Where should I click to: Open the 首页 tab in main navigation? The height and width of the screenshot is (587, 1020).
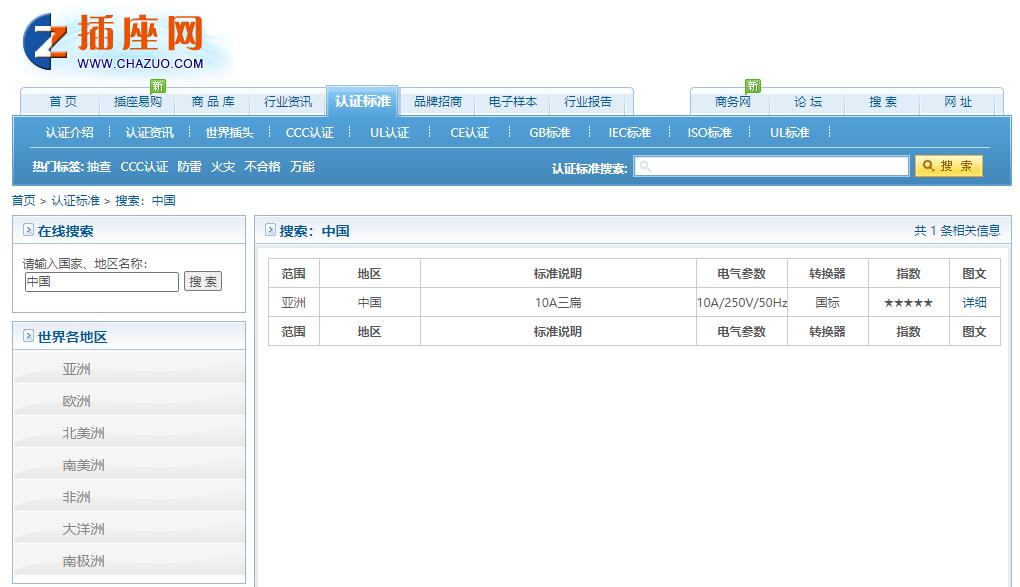pos(62,101)
